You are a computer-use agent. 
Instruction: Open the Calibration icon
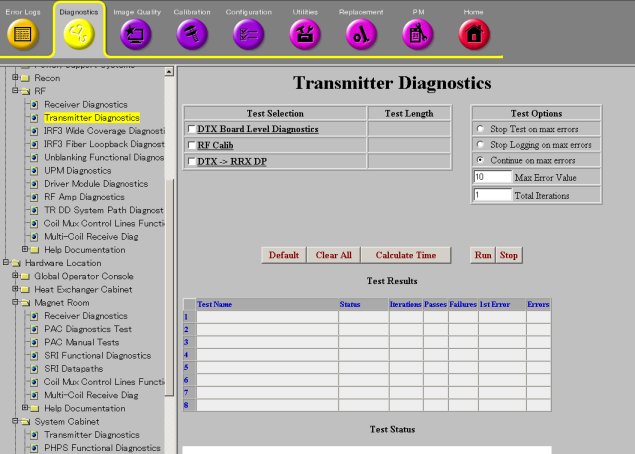click(x=191, y=34)
